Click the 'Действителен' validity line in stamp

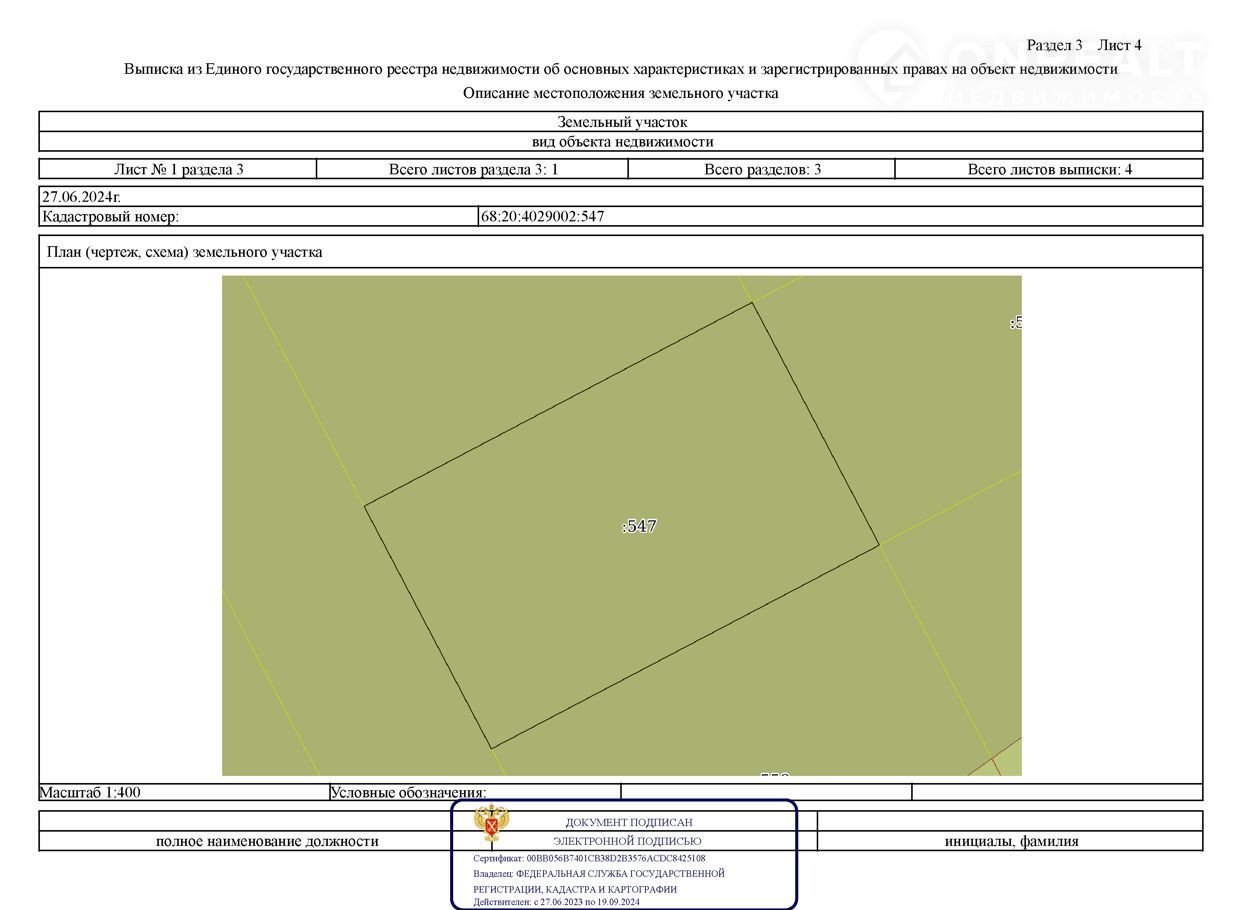point(556,902)
